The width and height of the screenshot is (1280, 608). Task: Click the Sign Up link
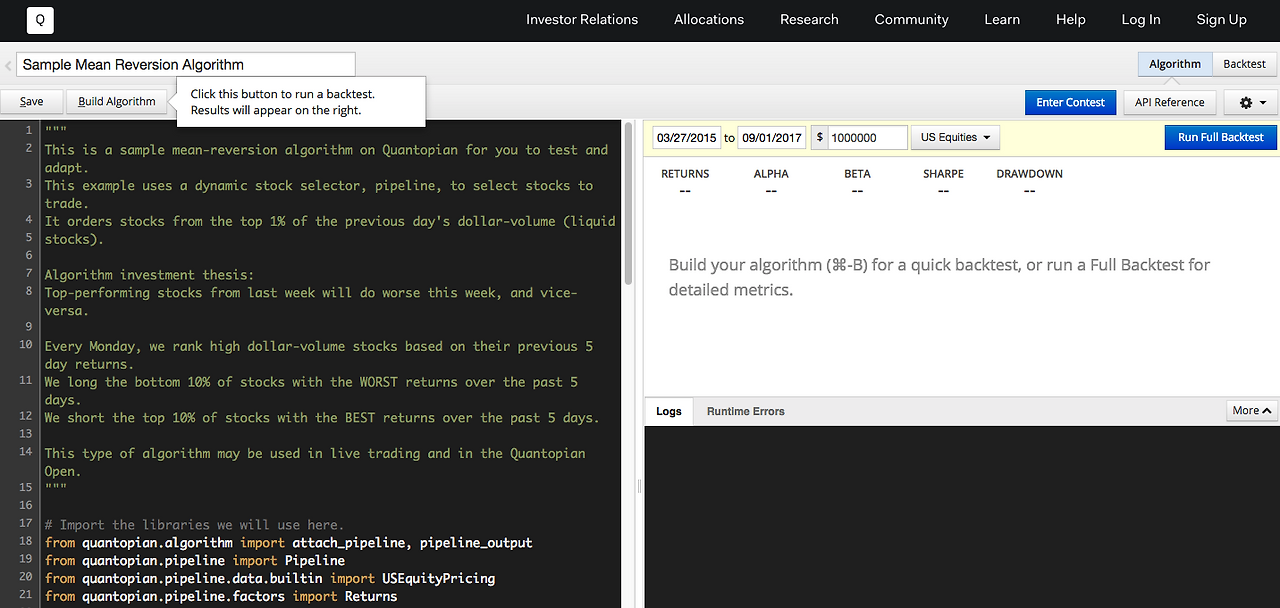(x=1221, y=20)
